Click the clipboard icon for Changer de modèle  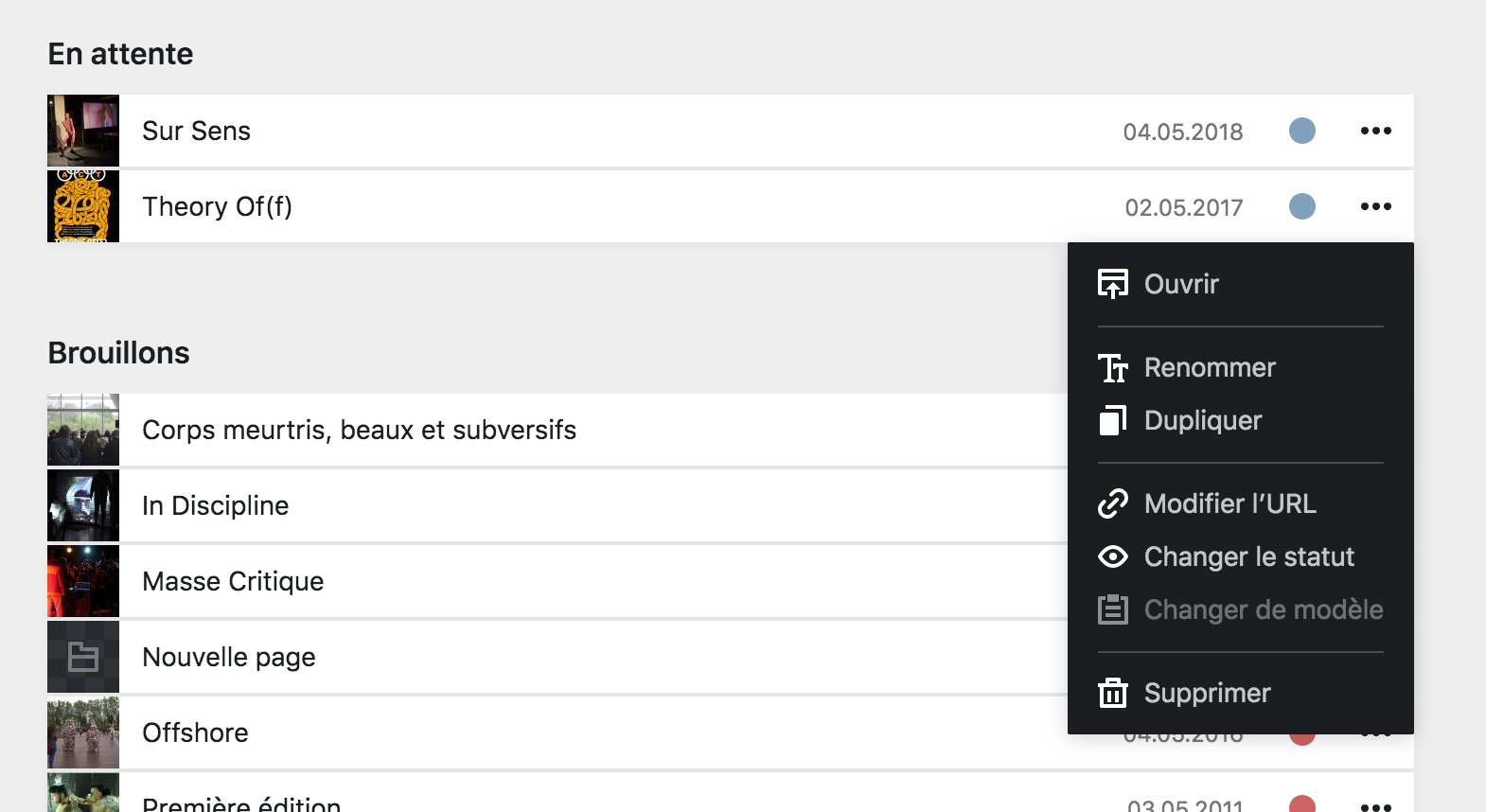pyautogui.click(x=1114, y=609)
